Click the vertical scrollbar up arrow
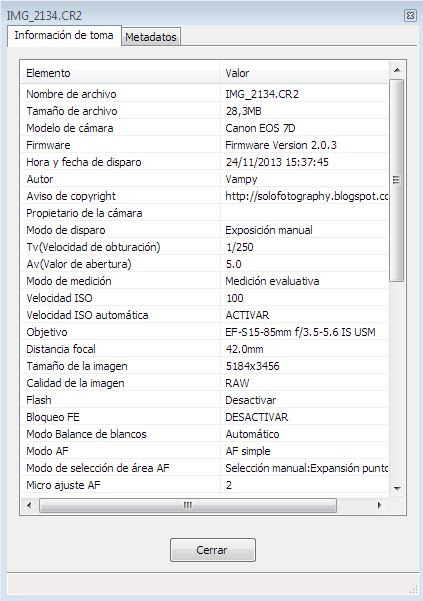This screenshot has width=423, height=601. pos(397,70)
